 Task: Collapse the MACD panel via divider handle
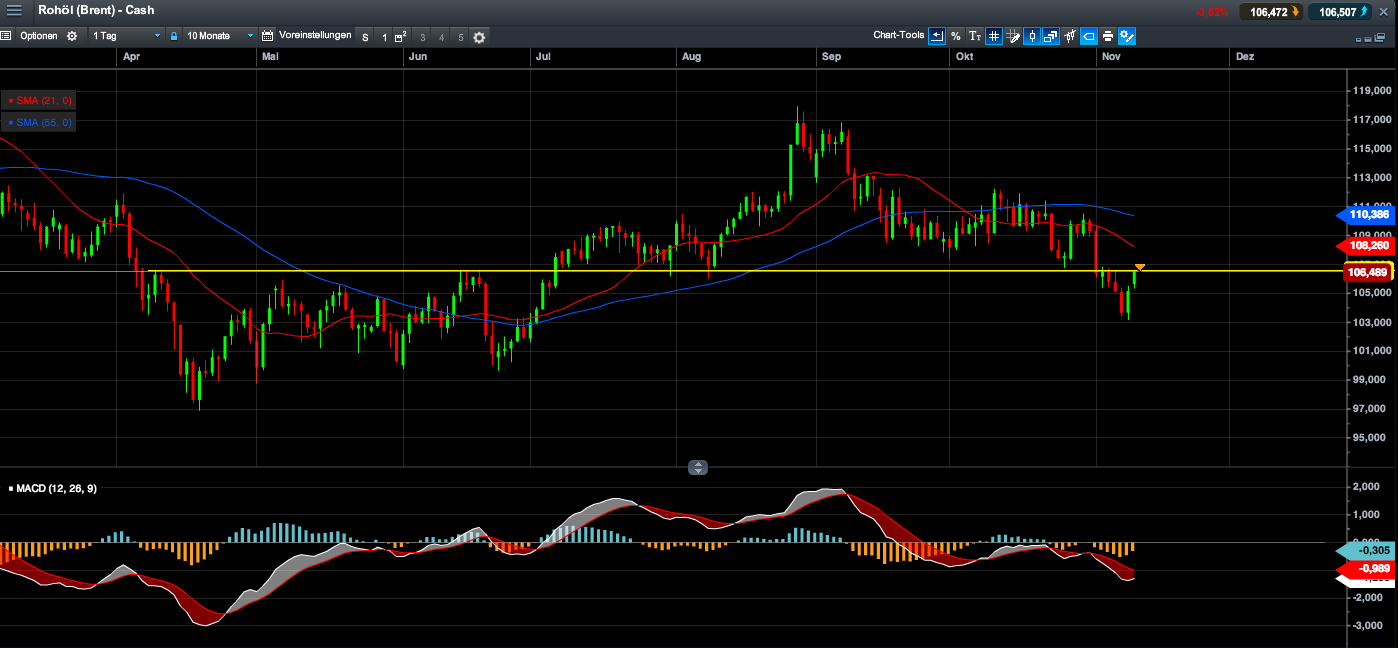pyautogui.click(x=698, y=467)
